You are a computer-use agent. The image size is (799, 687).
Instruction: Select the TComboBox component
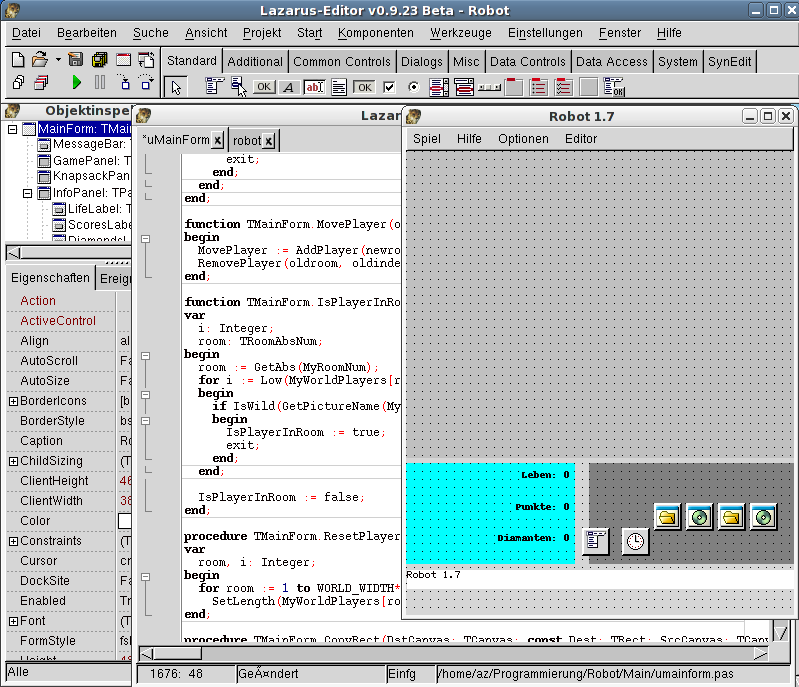coord(464,87)
